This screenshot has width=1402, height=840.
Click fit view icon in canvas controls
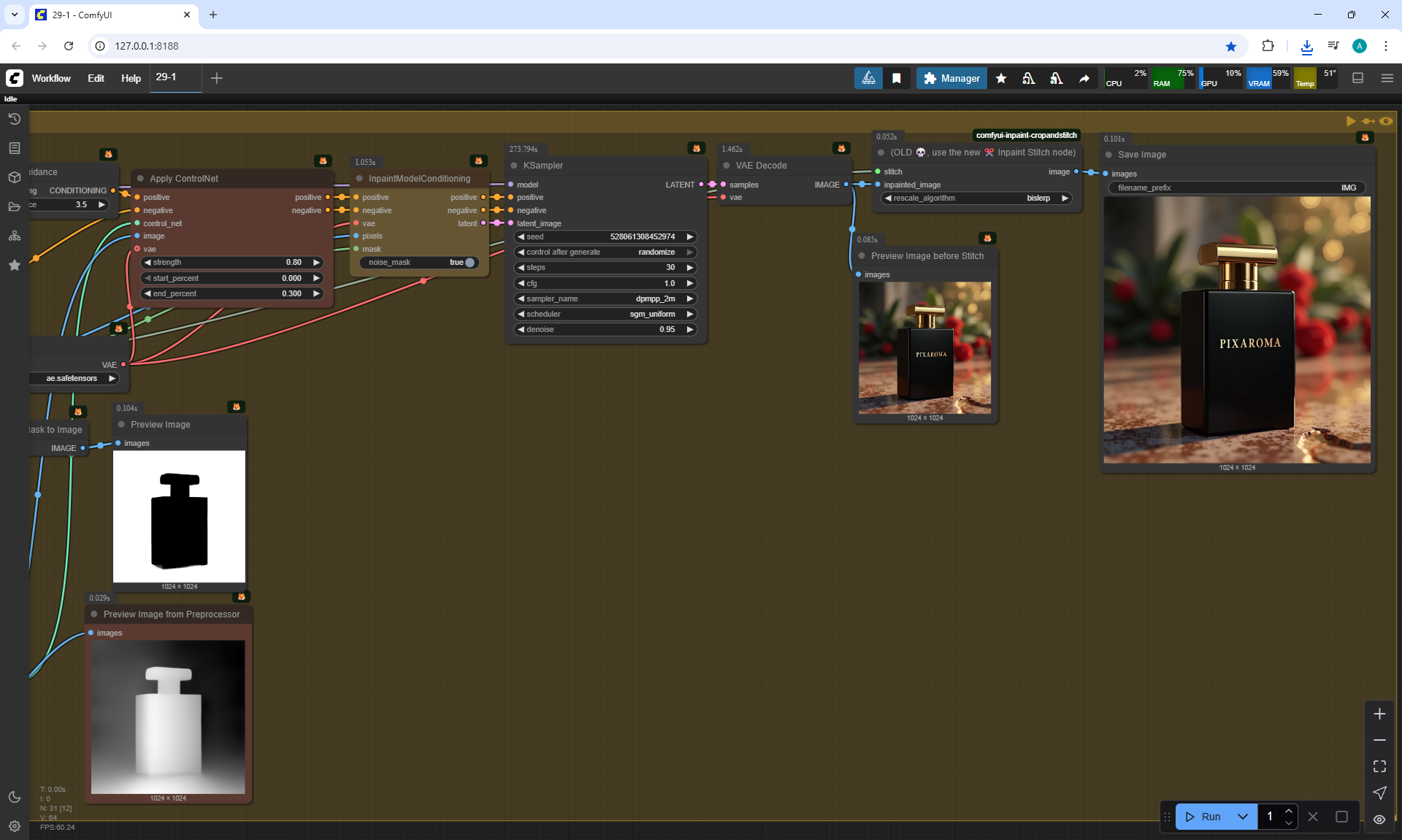click(1379, 766)
